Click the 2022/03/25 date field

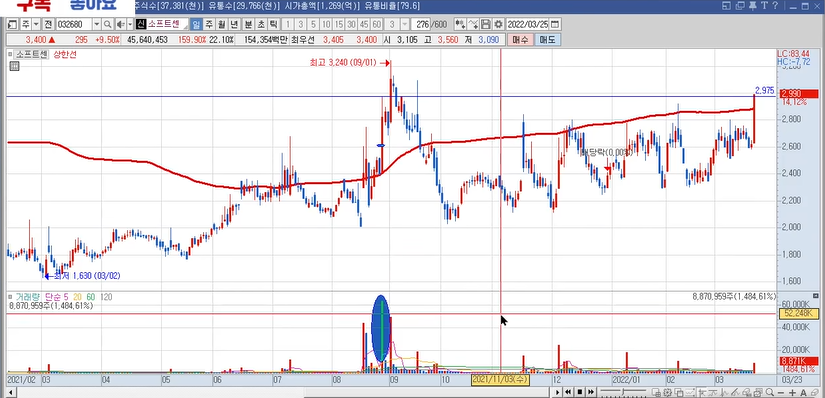click(x=528, y=24)
